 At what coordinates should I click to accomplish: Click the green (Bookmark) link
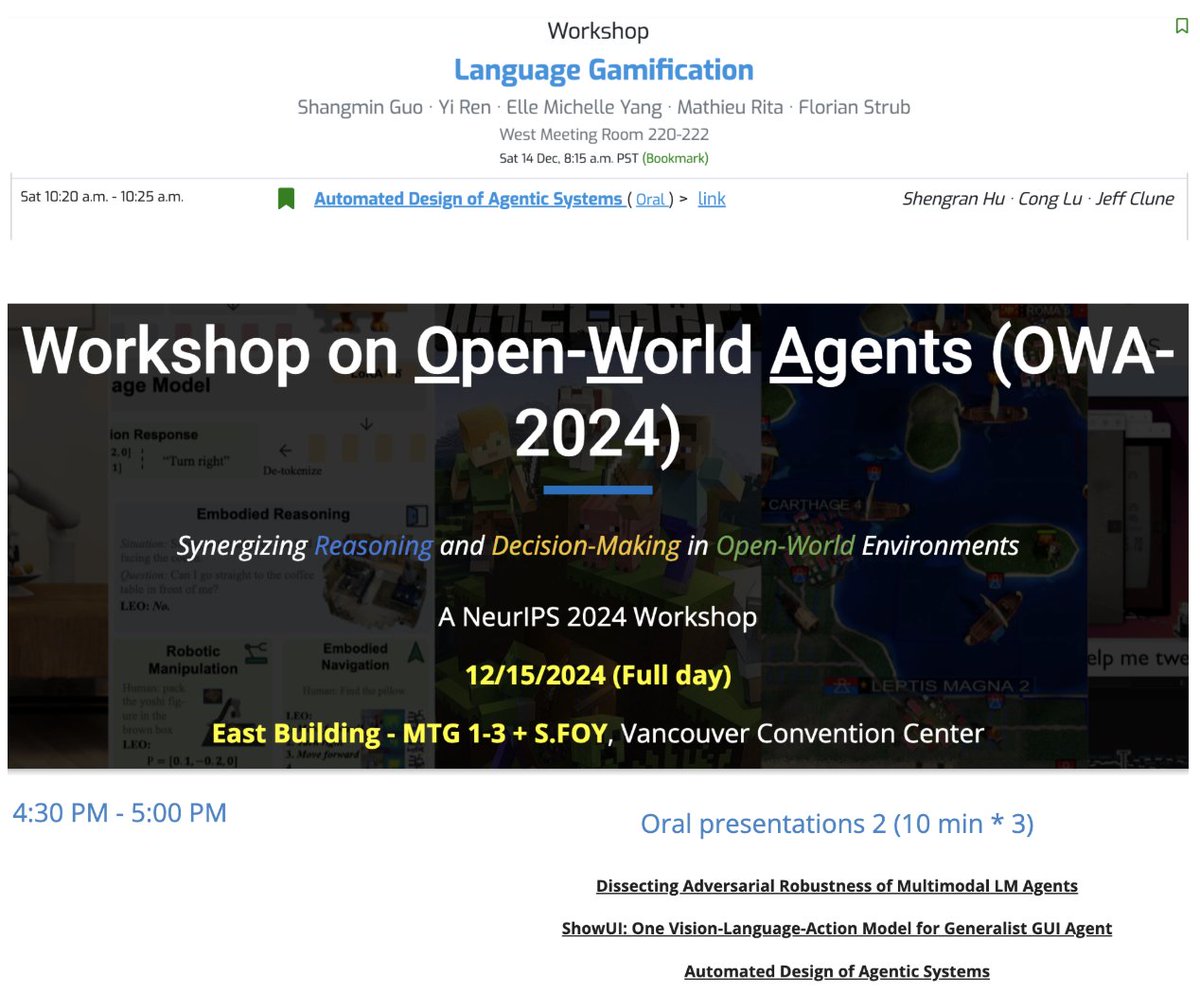pyautogui.click(x=675, y=158)
